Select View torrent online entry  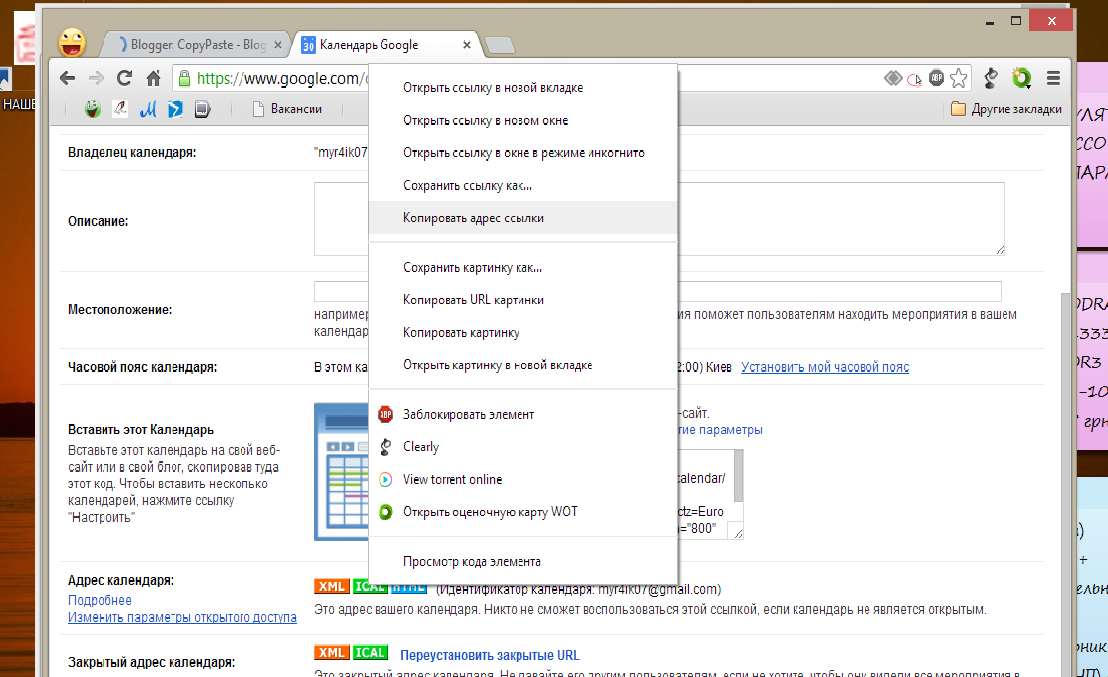click(x=523, y=479)
